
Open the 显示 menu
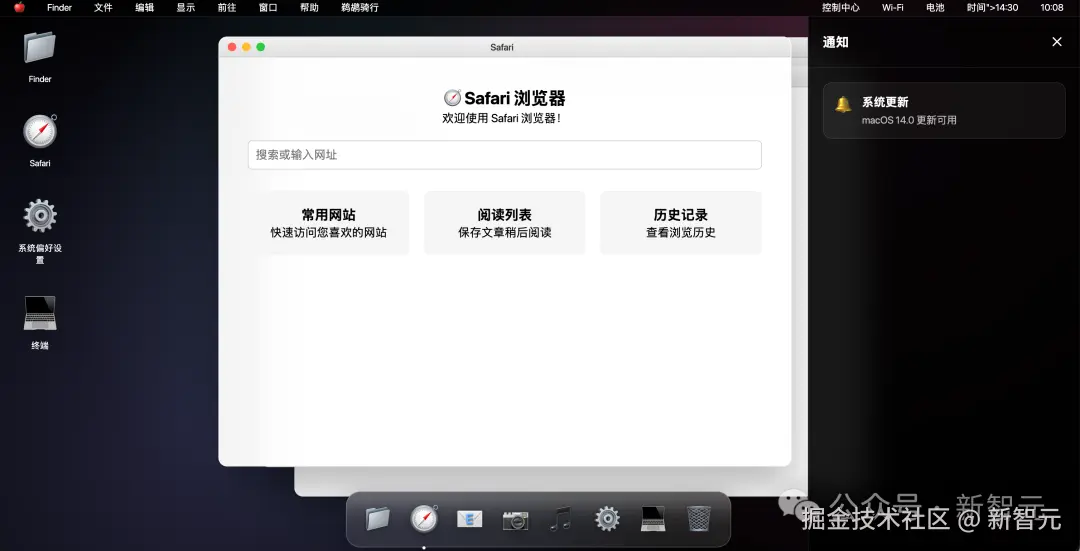coord(186,8)
